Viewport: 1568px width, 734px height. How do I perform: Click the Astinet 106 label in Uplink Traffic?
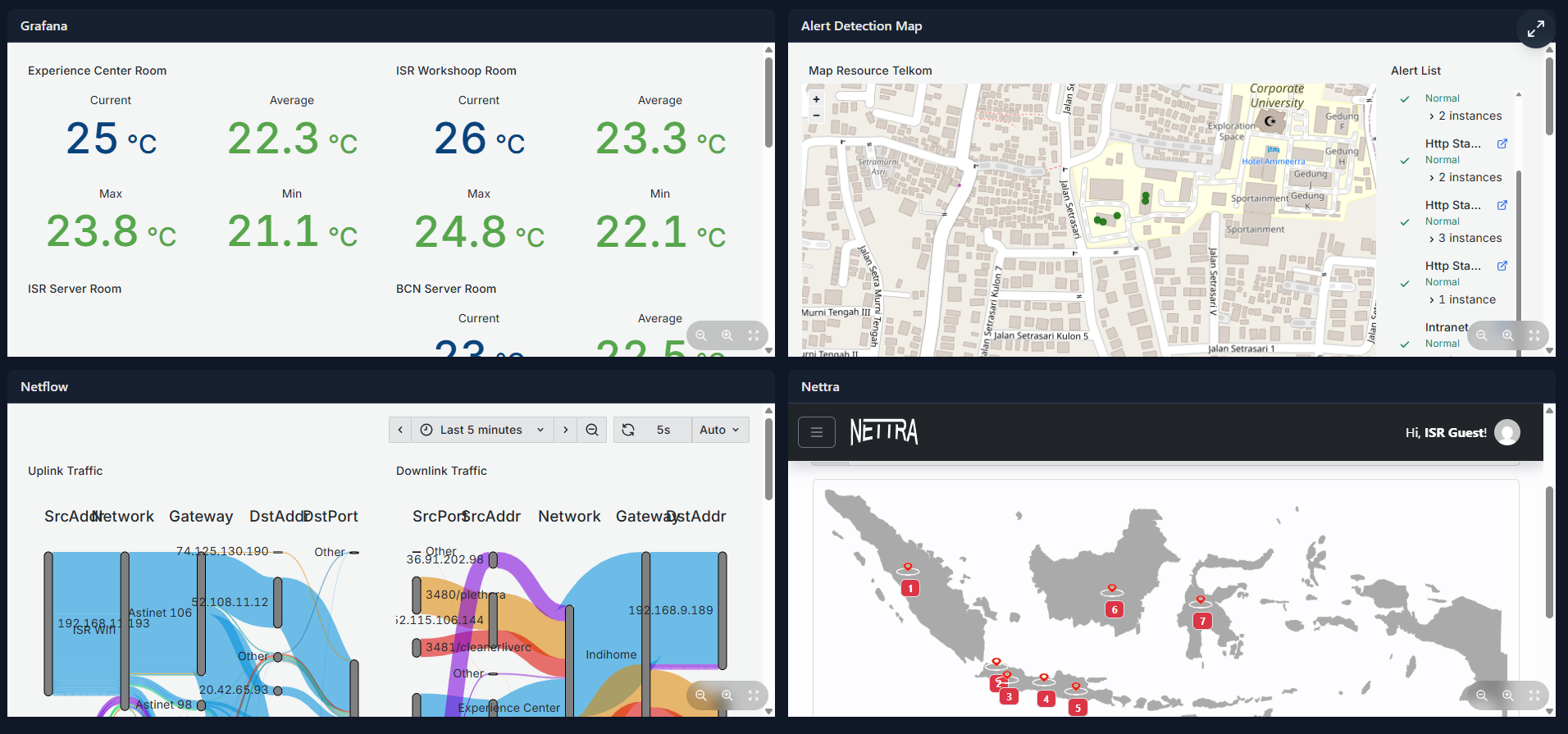coord(160,613)
